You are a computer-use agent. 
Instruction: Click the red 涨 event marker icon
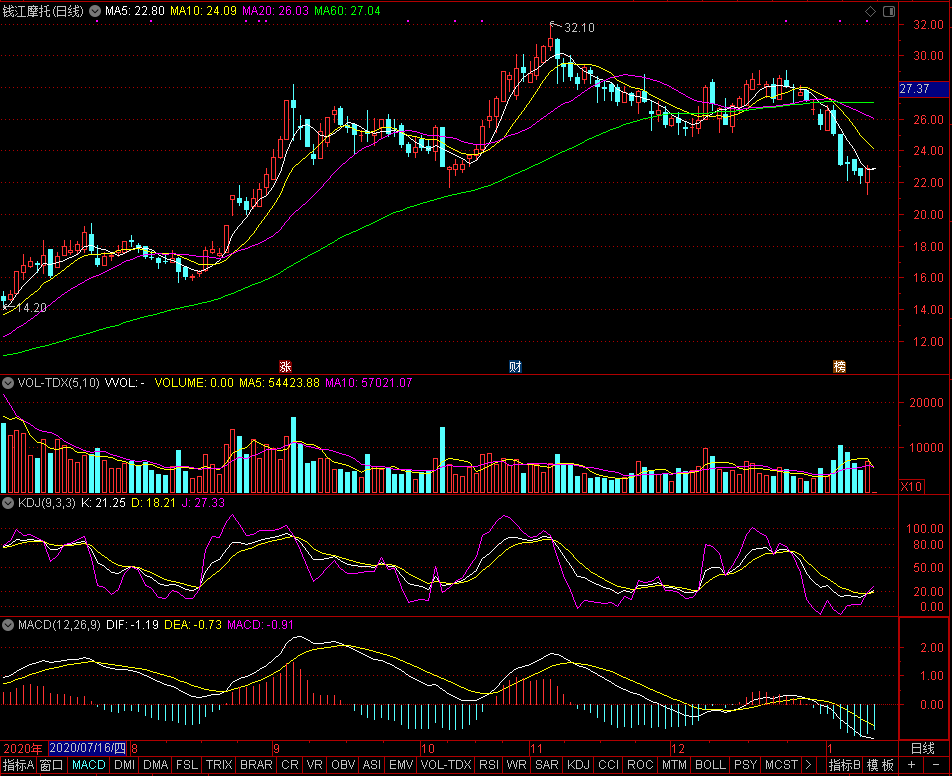[x=285, y=366]
